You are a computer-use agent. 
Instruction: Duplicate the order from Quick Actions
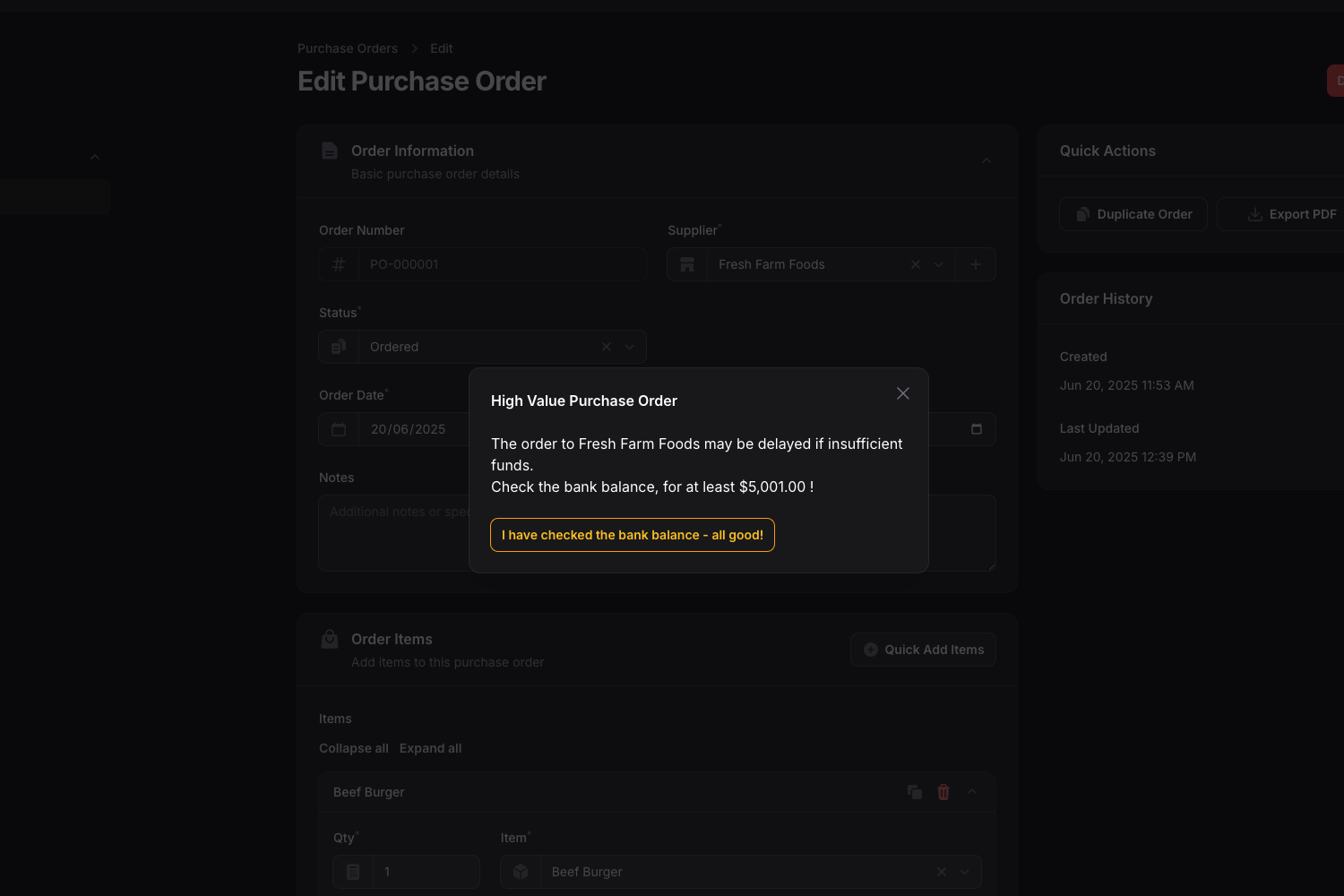click(x=1133, y=214)
